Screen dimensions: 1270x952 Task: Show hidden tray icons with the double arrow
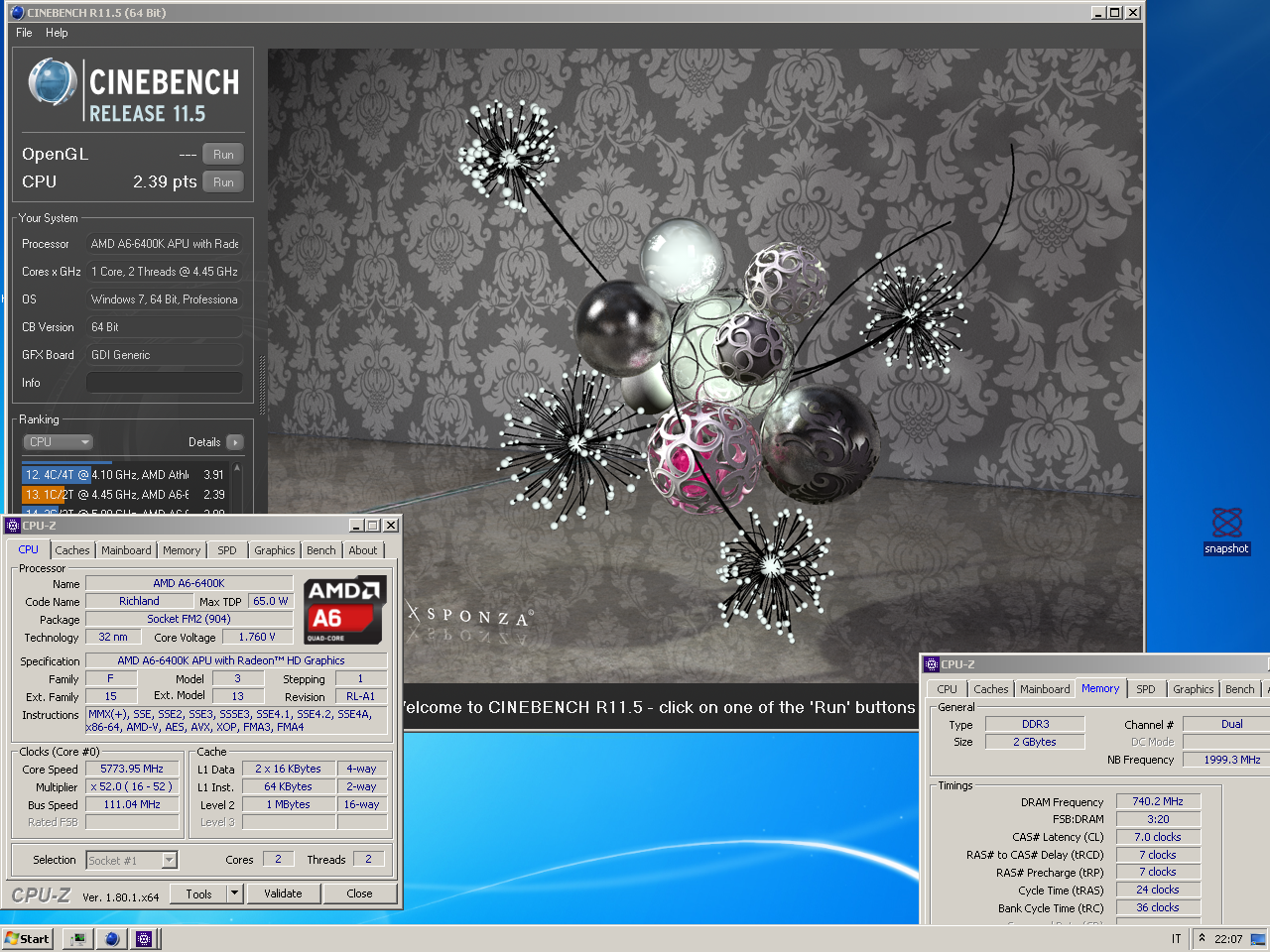1202,938
